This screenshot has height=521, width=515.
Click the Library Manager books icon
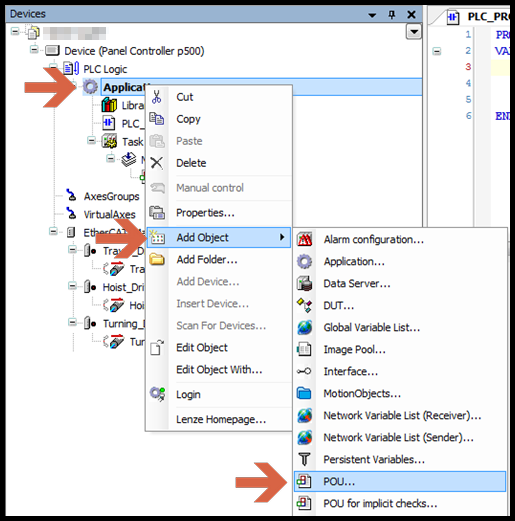[x=109, y=105]
